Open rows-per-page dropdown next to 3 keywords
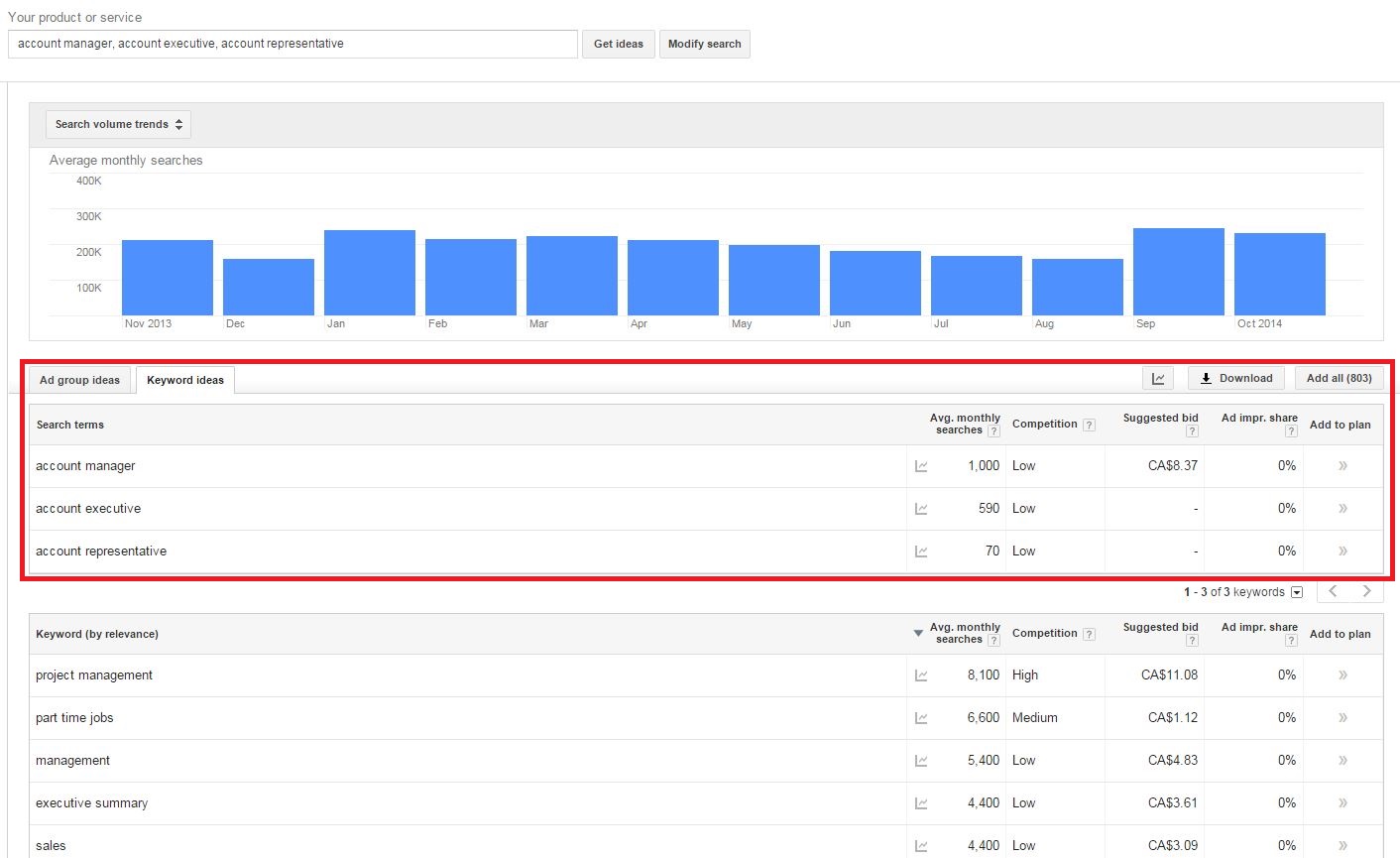The image size is (1400, 858). [x=1296, y=592]
